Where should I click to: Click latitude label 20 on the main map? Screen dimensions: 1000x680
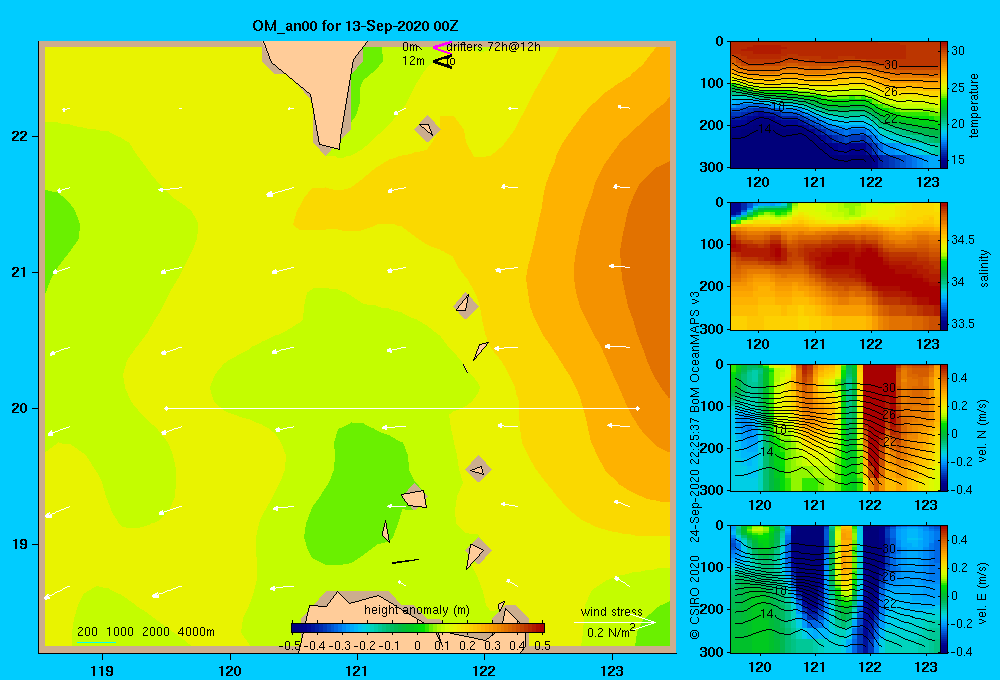[x=20, y=408]
